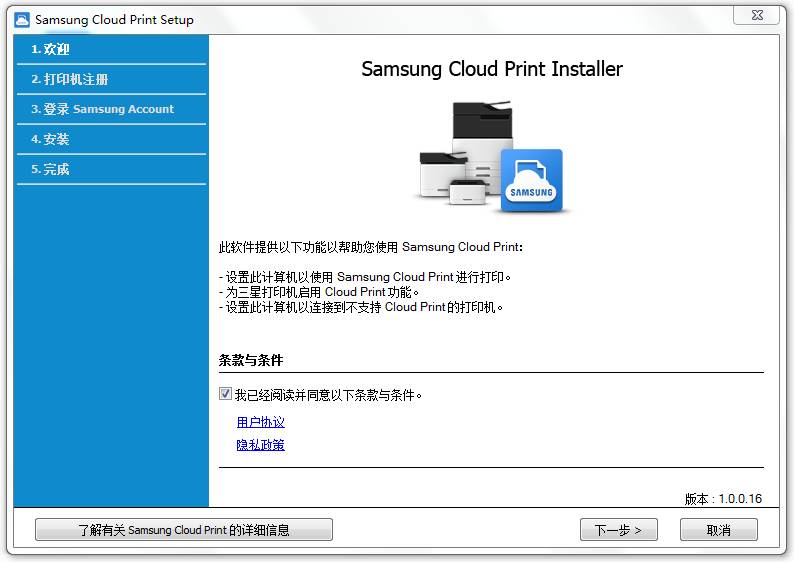Open the 用户协议 user agreement link
The width and height of the screenshot is (794, 562).
pos(260,422)
